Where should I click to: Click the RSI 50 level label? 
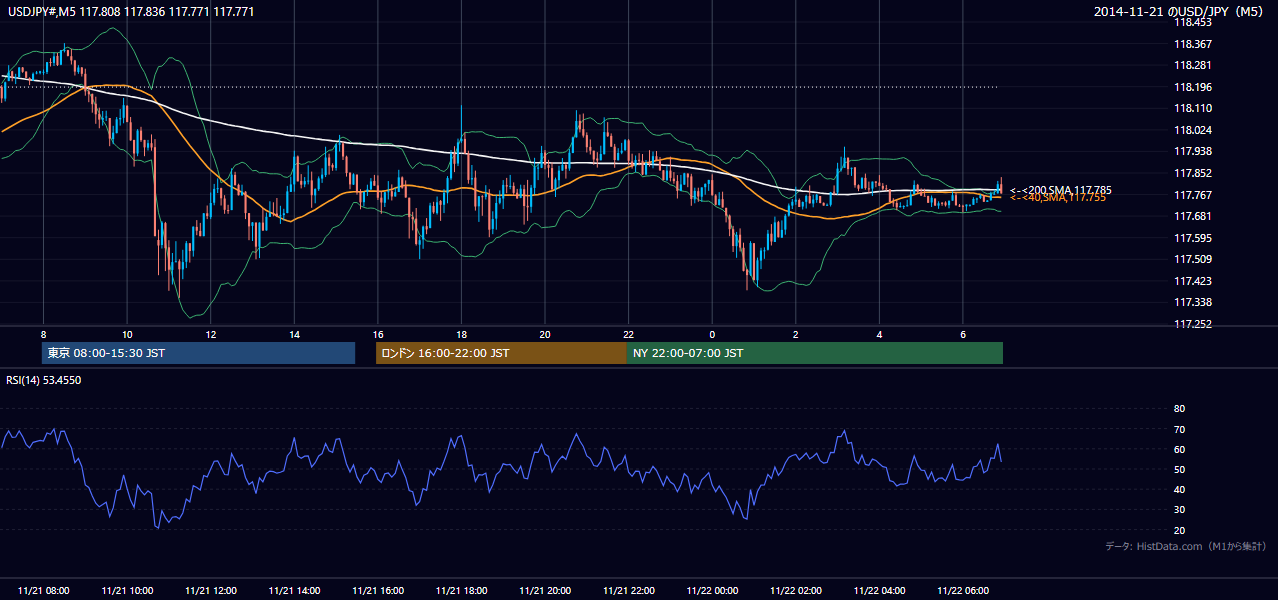1179,469
